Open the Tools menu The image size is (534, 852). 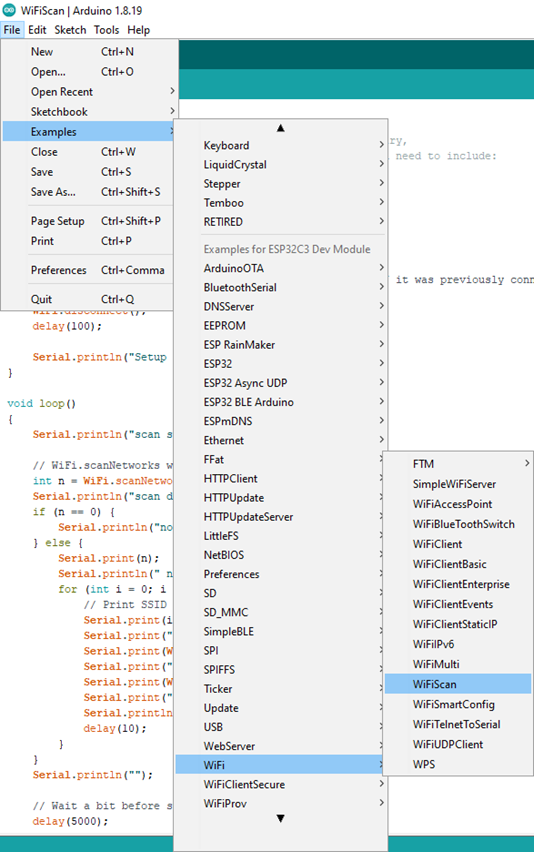(x=106, y=30)
